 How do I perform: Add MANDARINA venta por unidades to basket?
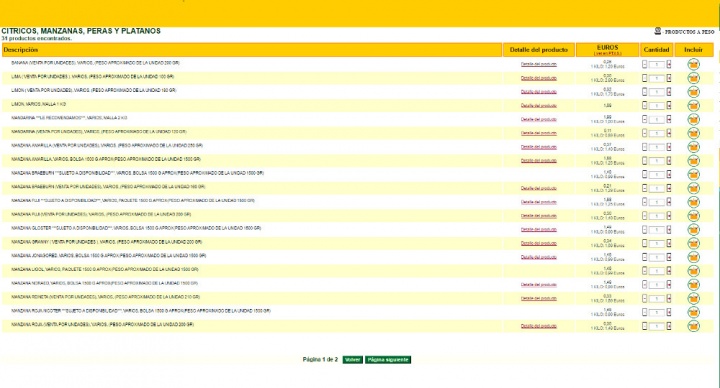click(693, 133)
